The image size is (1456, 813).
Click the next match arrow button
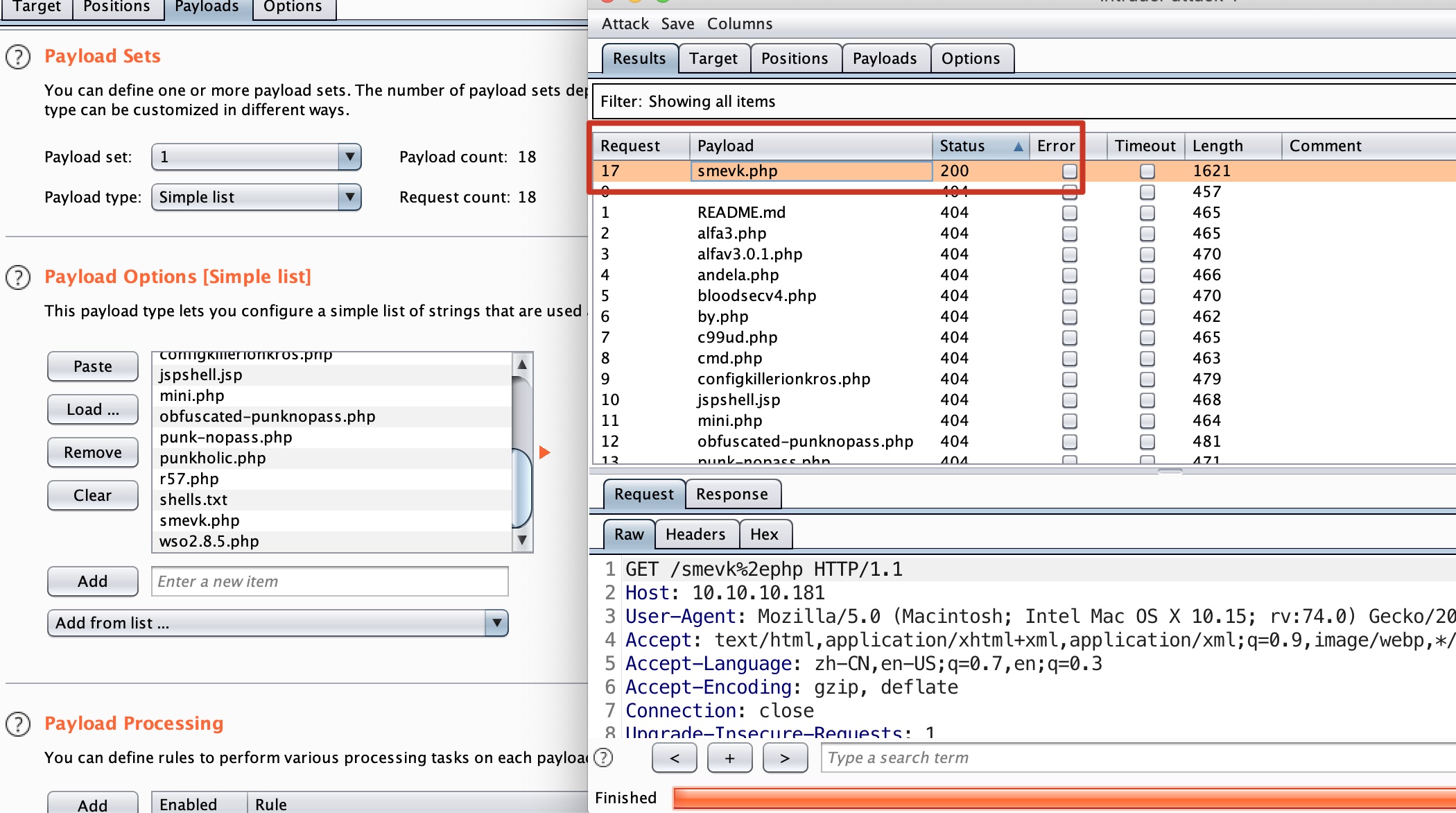point(785,758)
